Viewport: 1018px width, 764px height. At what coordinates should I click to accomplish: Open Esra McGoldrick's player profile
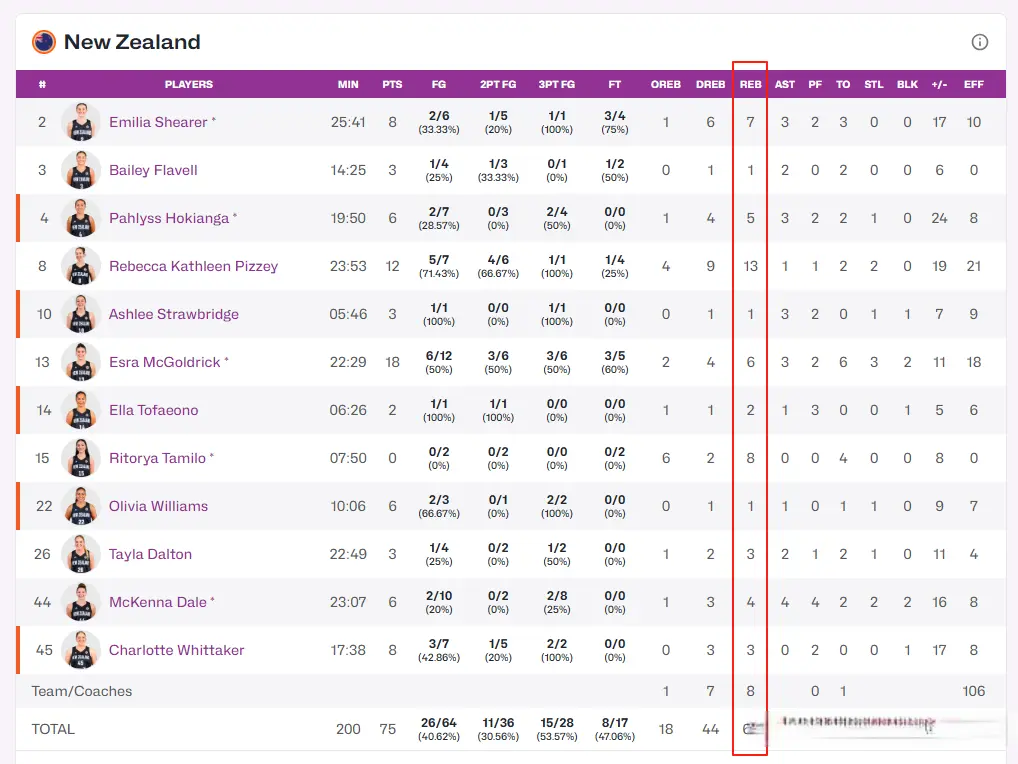click(x=164, y=362)
